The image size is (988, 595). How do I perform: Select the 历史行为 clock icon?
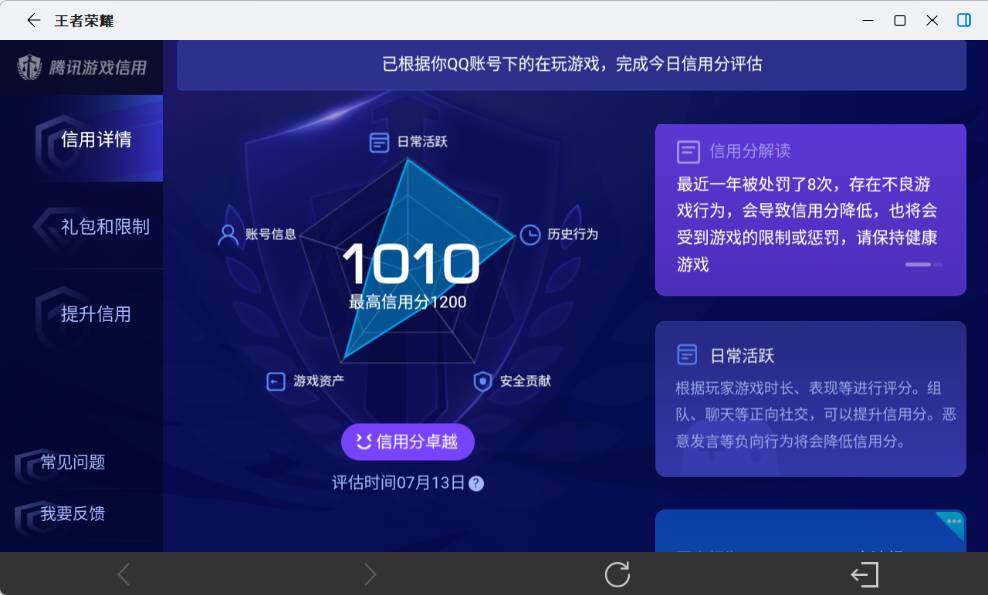click(x=530, y=234)
